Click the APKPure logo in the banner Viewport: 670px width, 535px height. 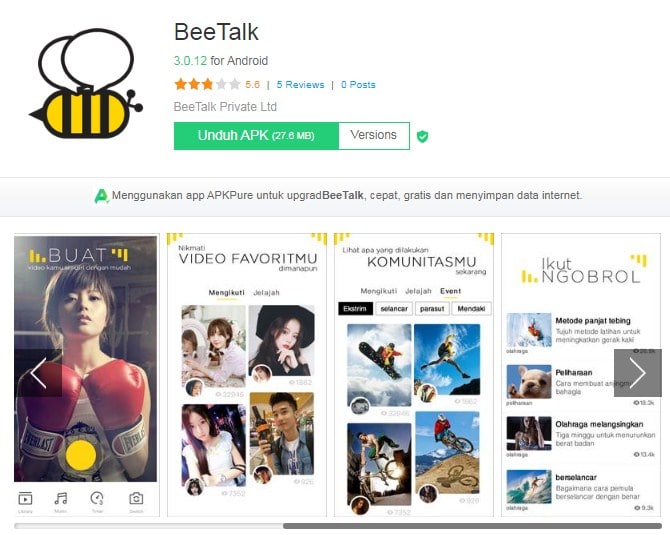pos(101,196)
